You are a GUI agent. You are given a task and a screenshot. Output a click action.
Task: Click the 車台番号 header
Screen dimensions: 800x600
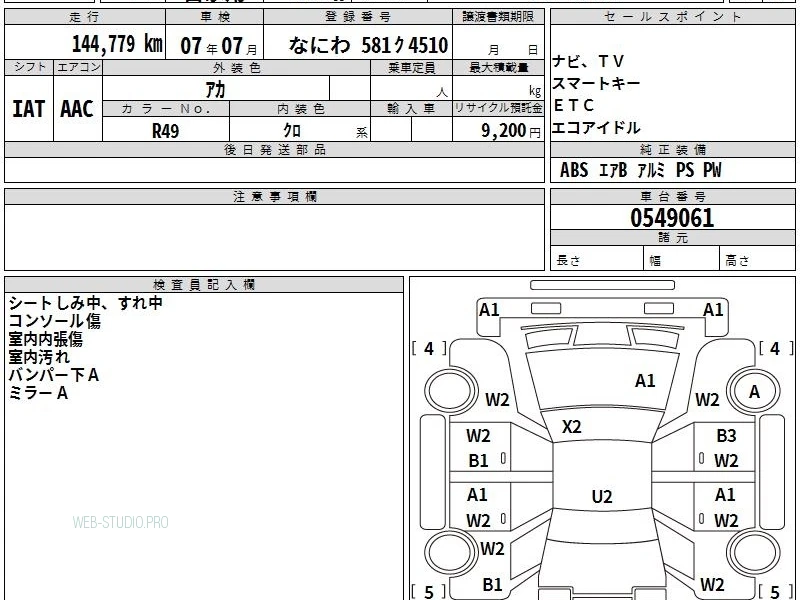[672, 196]
